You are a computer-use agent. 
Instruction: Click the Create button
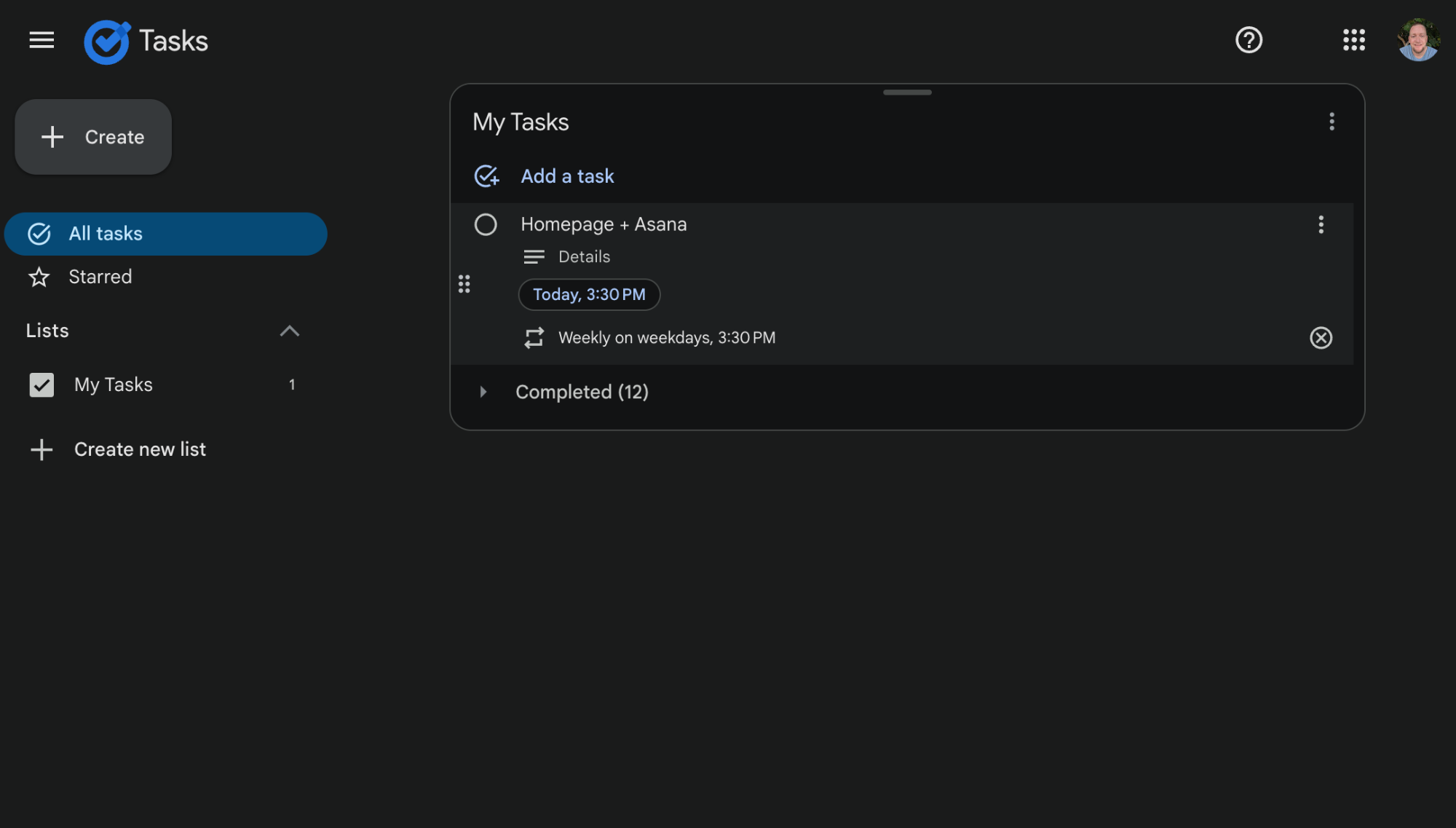coord(93,137)
